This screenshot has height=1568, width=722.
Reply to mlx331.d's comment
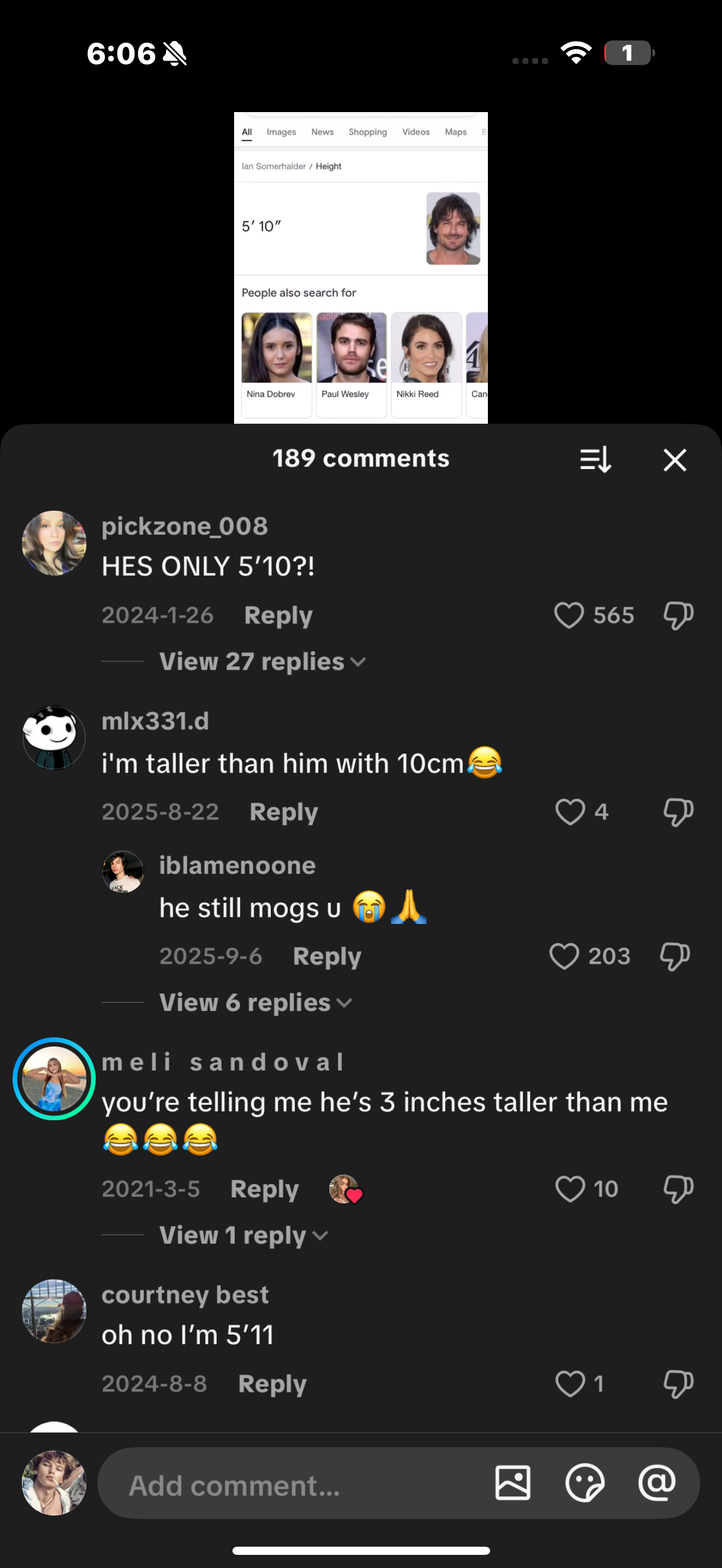click(284, 811)
